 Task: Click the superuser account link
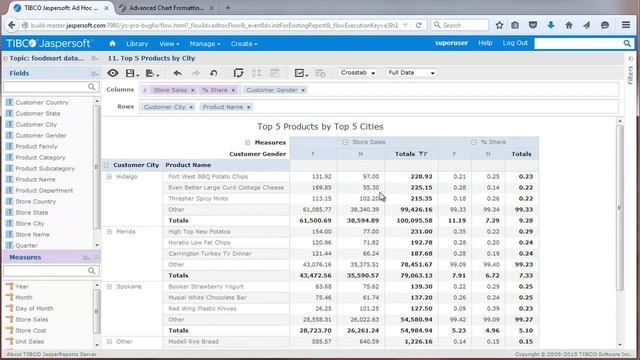point(451,43)
